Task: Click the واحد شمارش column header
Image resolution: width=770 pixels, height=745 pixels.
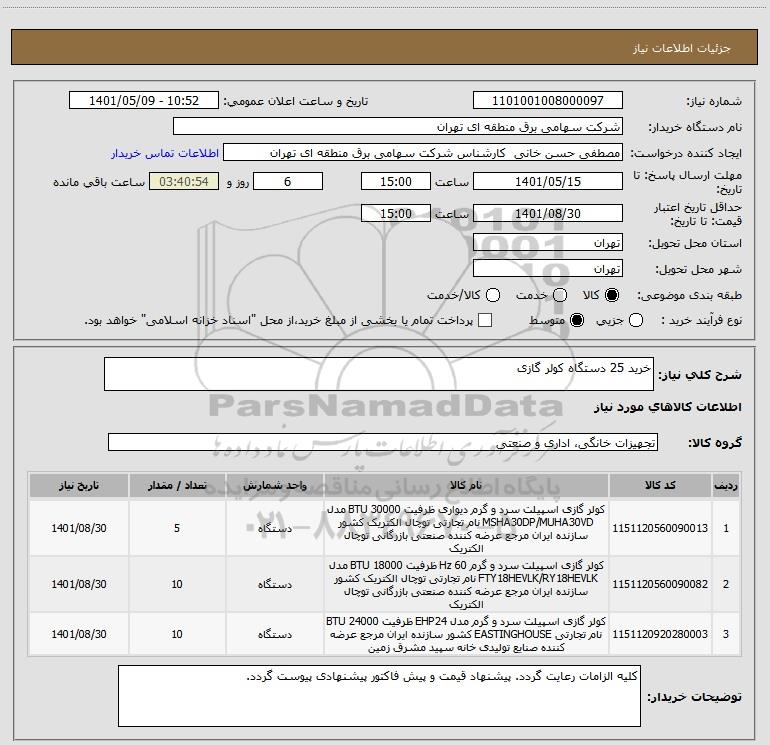Action: (275, 485)
